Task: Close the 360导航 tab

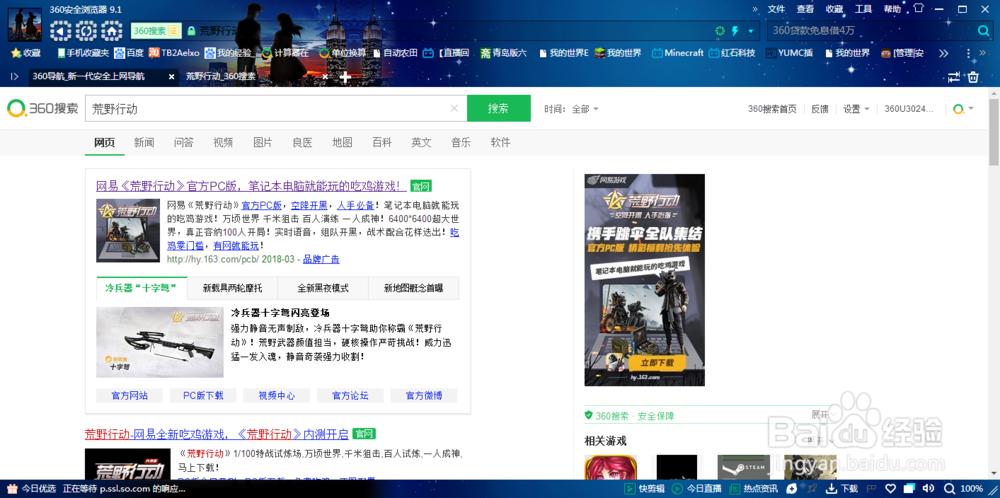Action: tap(171, 77)
